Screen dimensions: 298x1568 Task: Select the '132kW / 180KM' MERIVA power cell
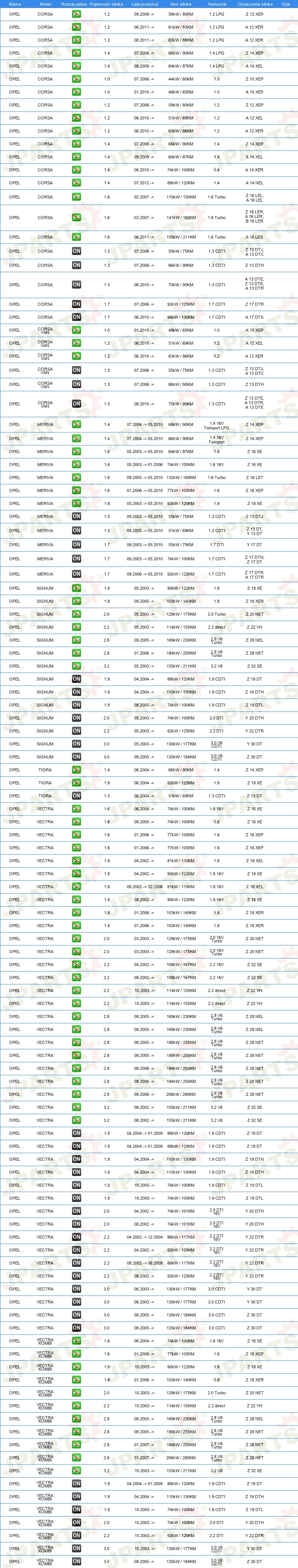[x=181, y=478]
